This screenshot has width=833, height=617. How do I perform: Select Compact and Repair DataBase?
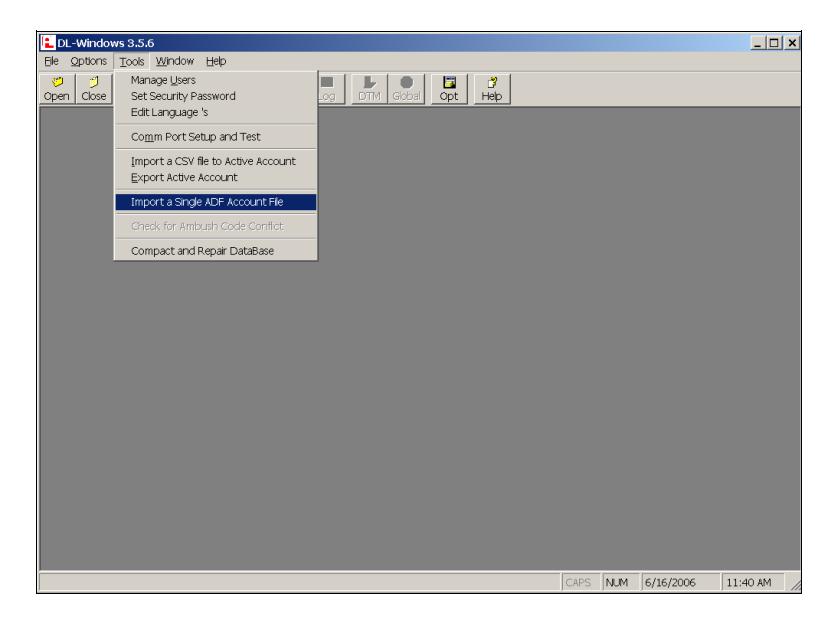(x=216, y=251)
